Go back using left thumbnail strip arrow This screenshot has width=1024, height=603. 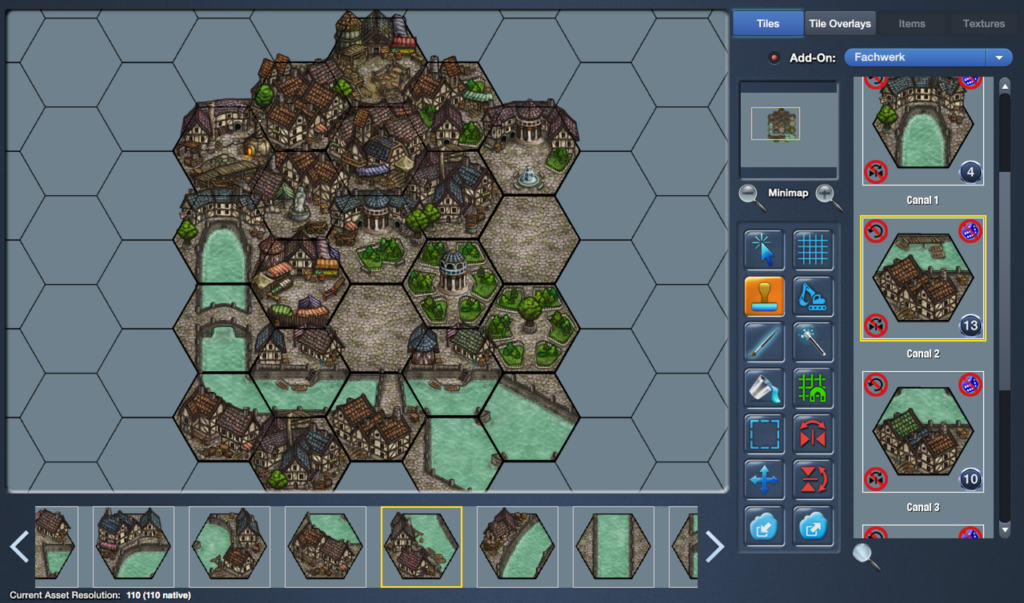(19, 546)
